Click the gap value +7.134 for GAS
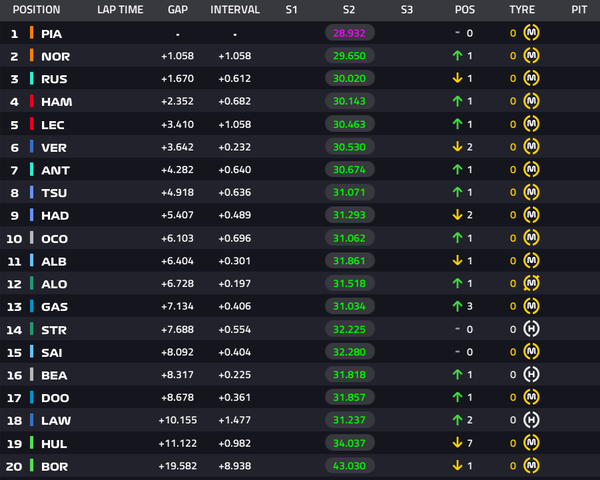This screenshot has height=480, width=600. coord(177,306)
